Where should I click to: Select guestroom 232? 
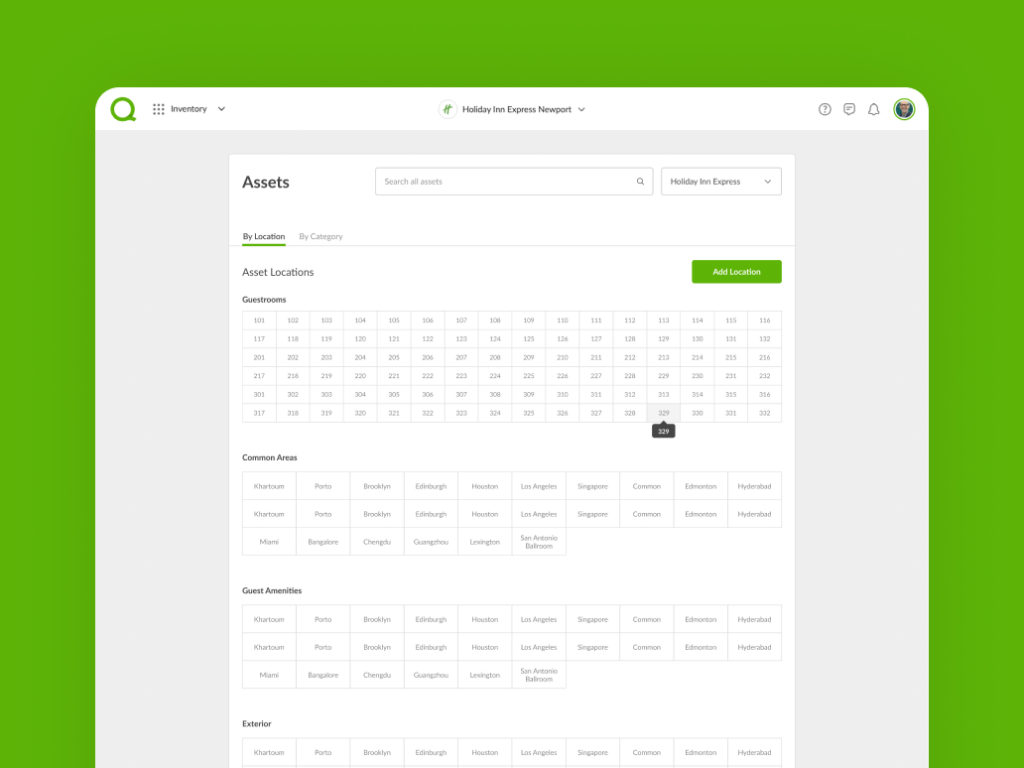(765, 376)
